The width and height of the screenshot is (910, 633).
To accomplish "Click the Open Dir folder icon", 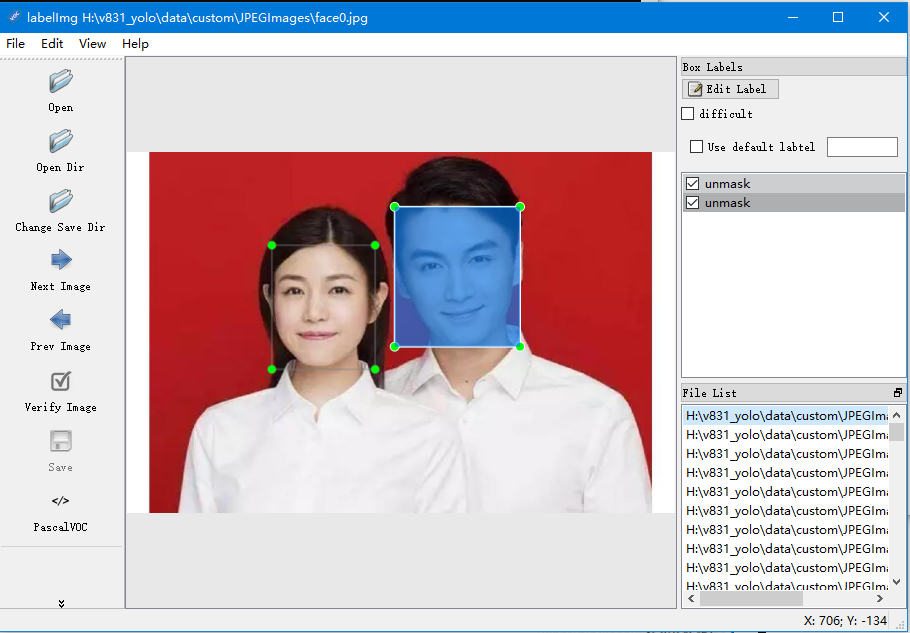I will tap(60, 141).
